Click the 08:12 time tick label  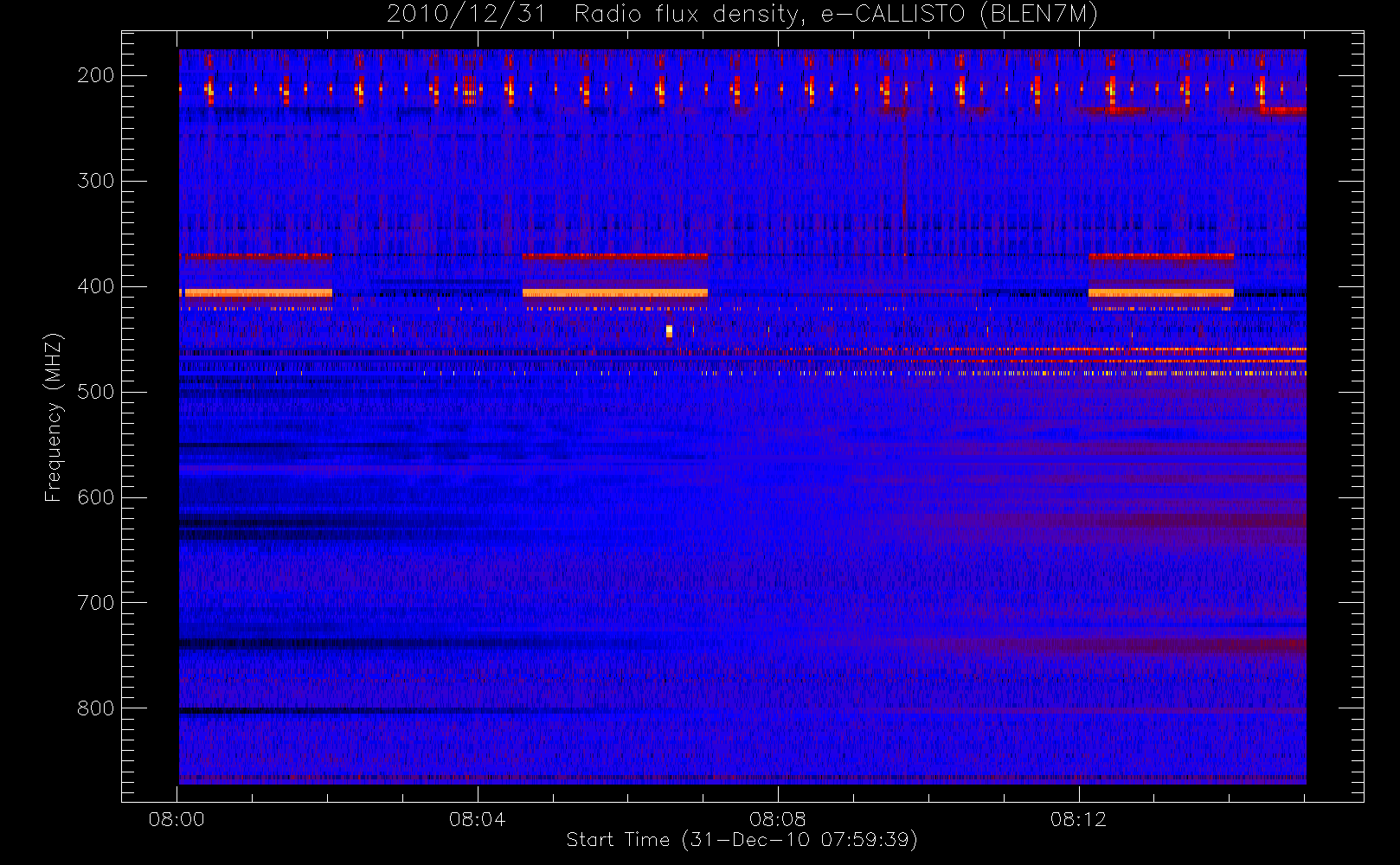click(x=1079, y=819)
